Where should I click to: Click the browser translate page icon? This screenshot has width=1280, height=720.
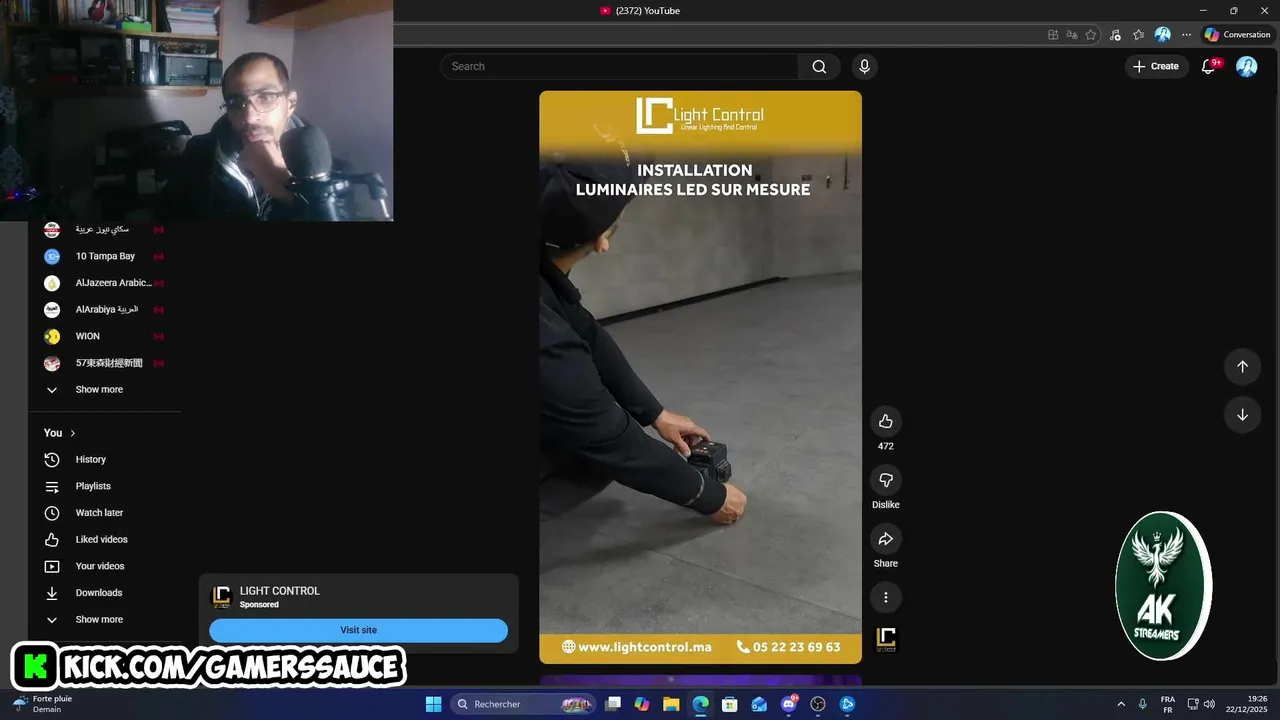pos(1072,35)
